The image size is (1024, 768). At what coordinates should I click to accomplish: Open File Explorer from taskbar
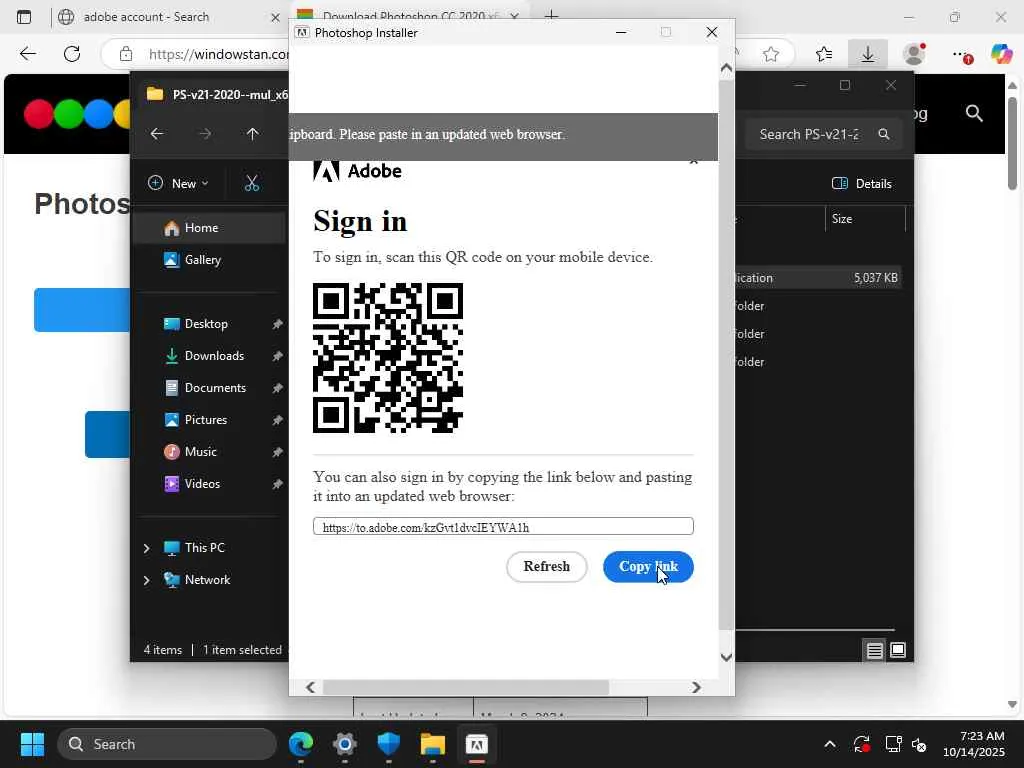(432, 744)
